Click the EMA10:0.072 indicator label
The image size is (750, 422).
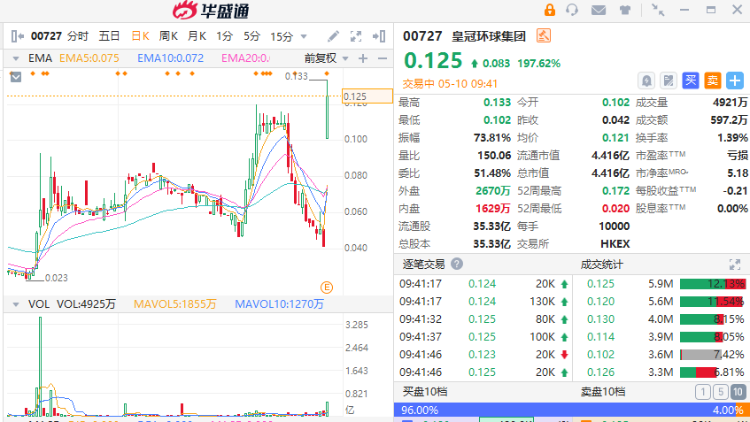point(170,58)
